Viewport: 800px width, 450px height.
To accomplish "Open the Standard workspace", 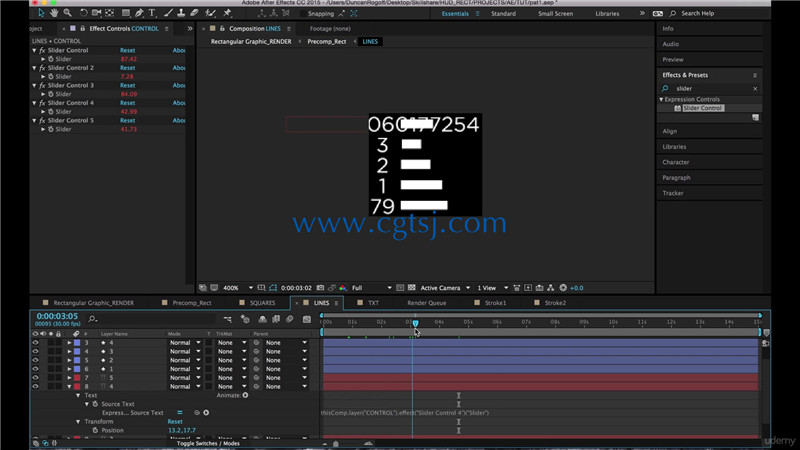I will pos(503,14).
